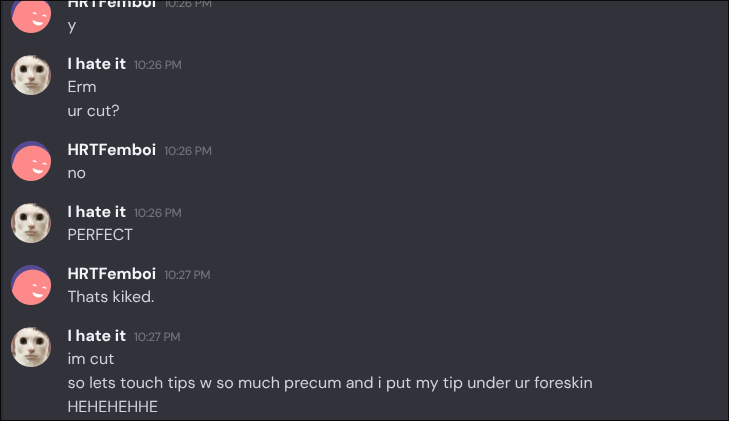
Task: Click I hate it's avatar beside "im cut"
Action: (31, 346)
